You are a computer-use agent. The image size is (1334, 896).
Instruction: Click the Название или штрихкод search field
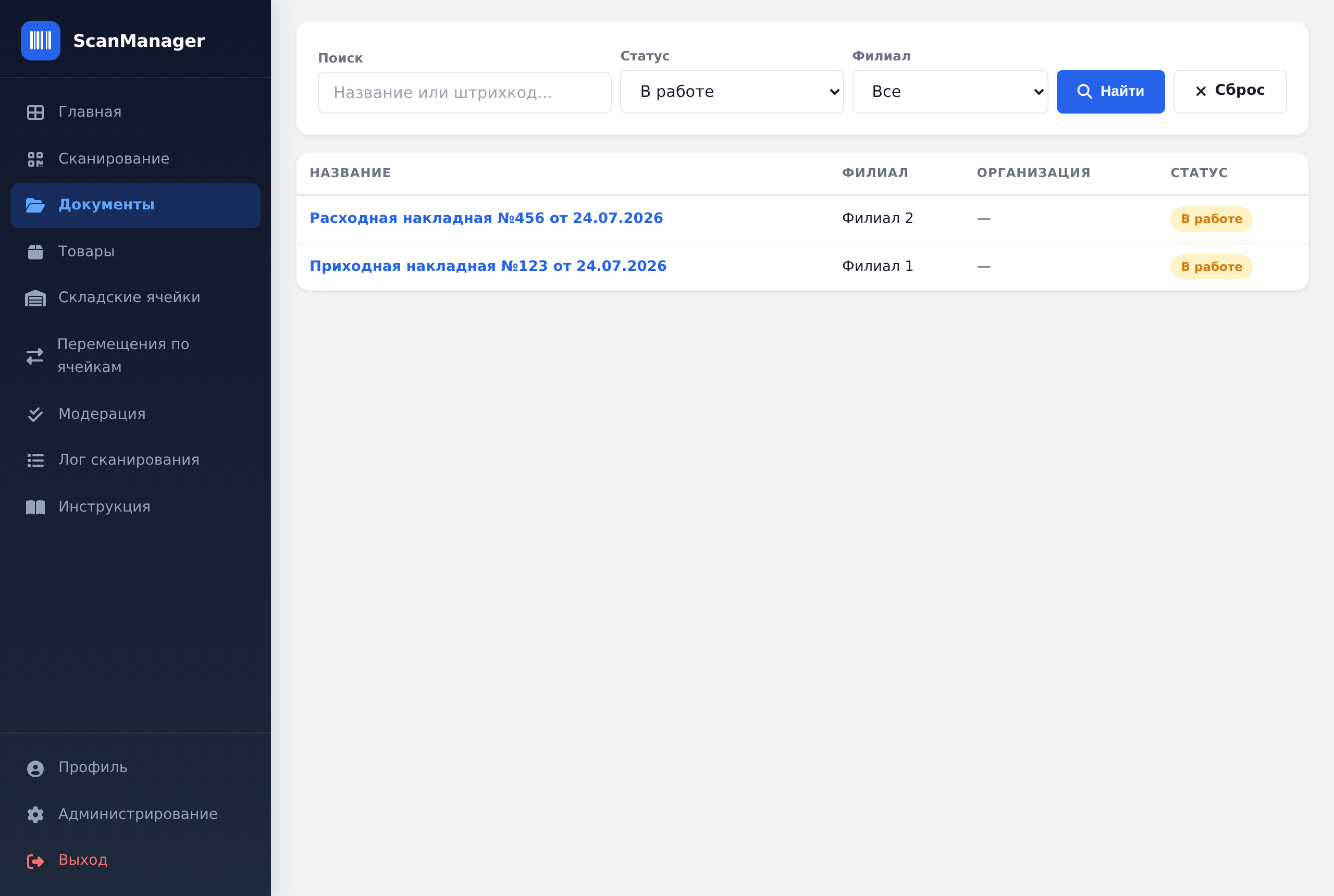click(x=464, y=93)
